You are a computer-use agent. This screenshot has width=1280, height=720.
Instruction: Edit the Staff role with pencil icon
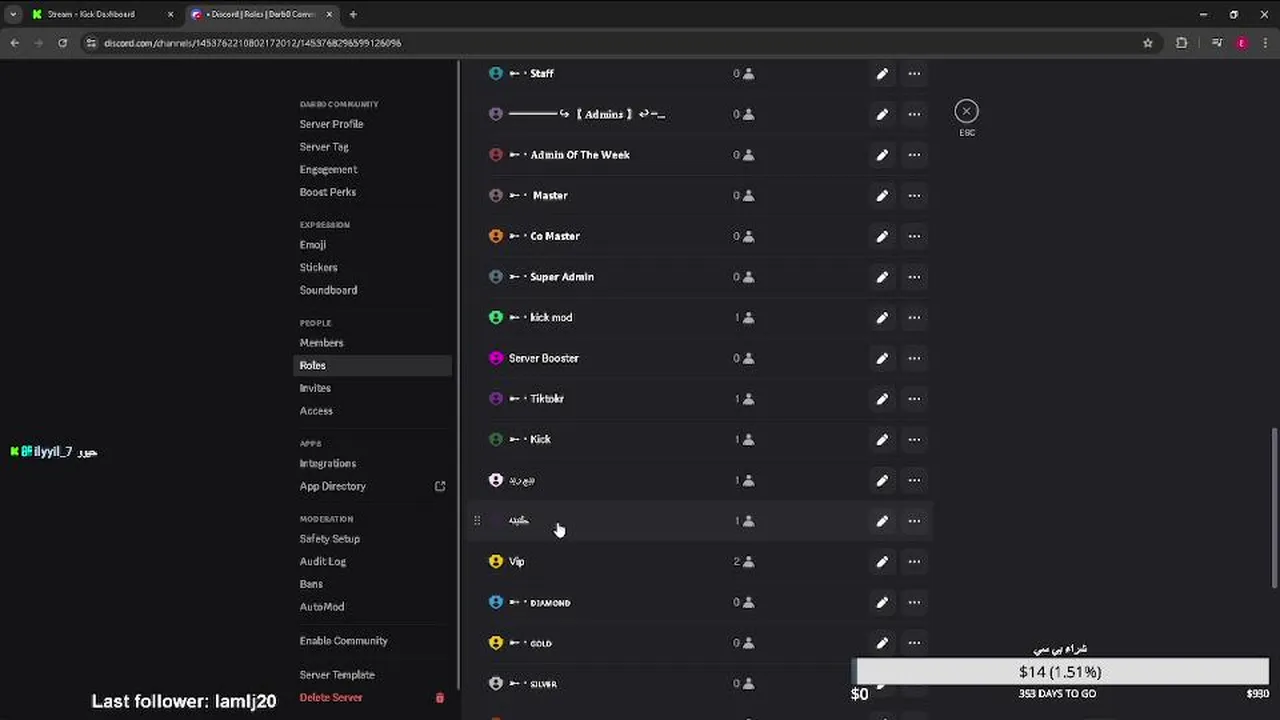882,74
